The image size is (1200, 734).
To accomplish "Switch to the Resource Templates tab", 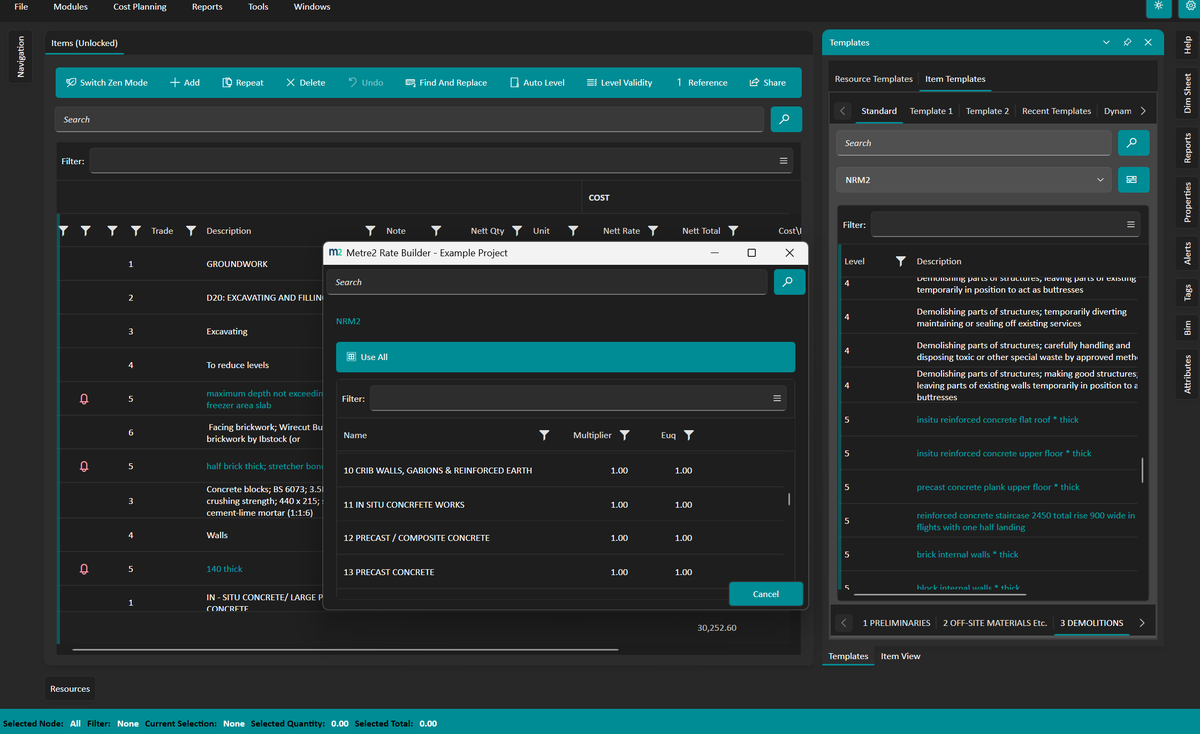I will coord(874,79).
